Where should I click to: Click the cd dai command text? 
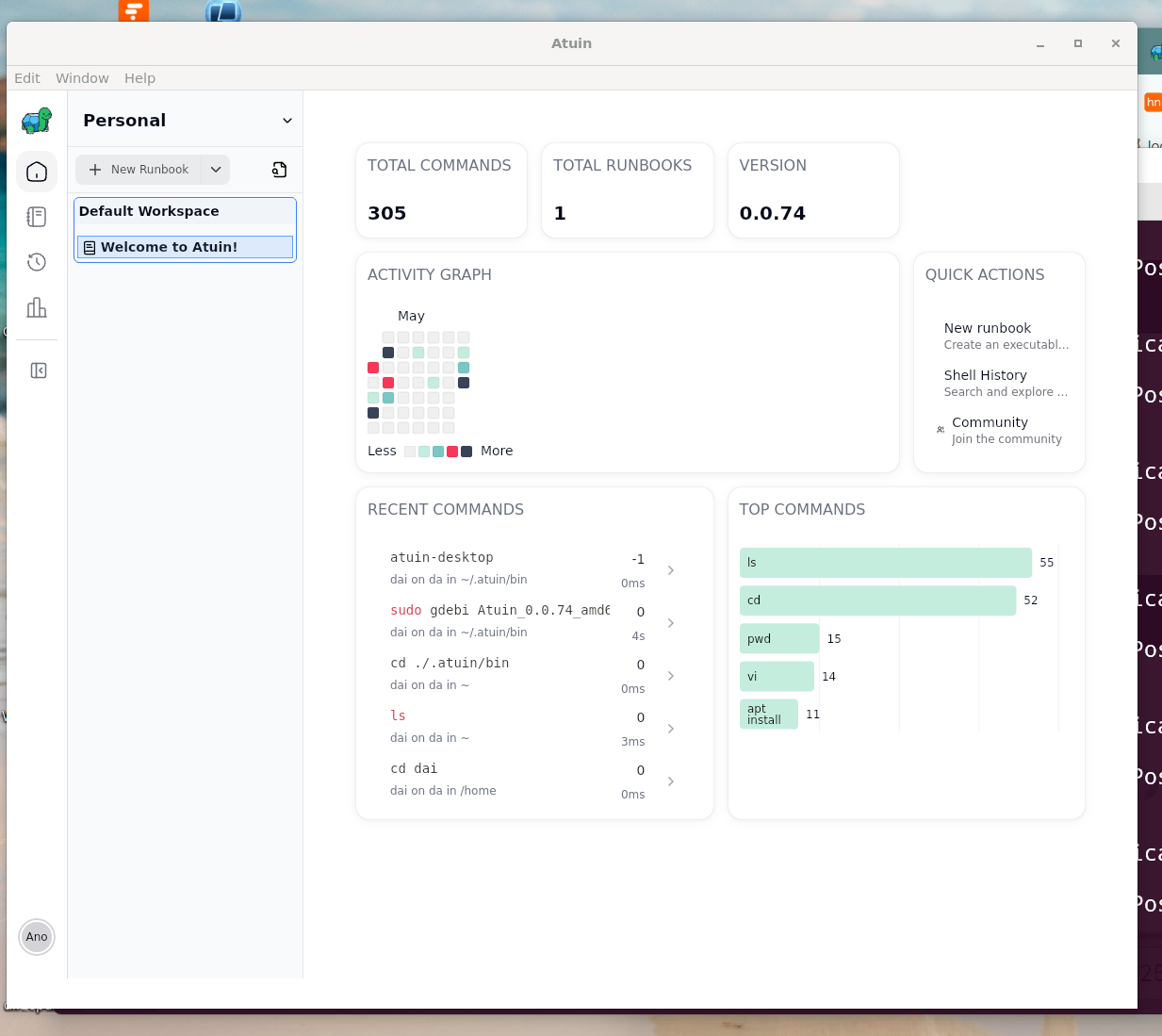[414, 769]
